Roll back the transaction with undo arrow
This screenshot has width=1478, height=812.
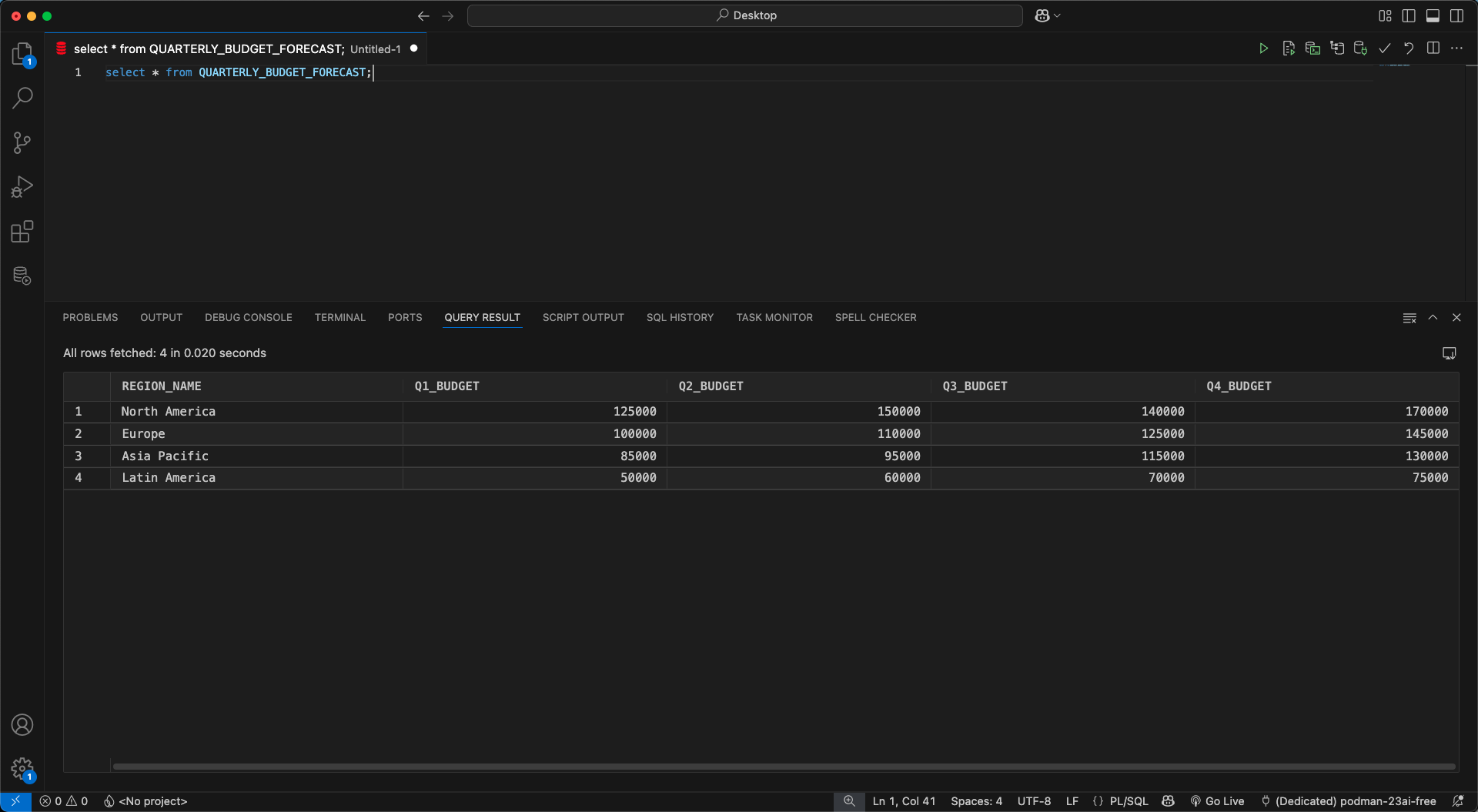click(x=1409, y=48)
